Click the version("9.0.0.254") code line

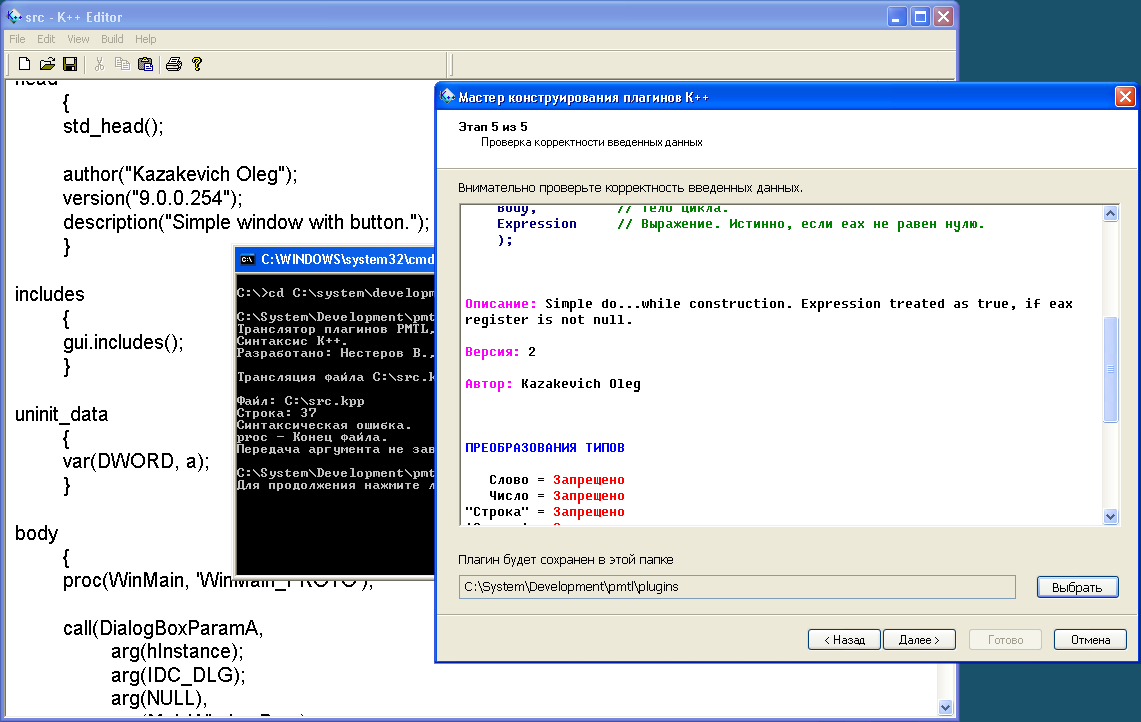coord(153,198)
